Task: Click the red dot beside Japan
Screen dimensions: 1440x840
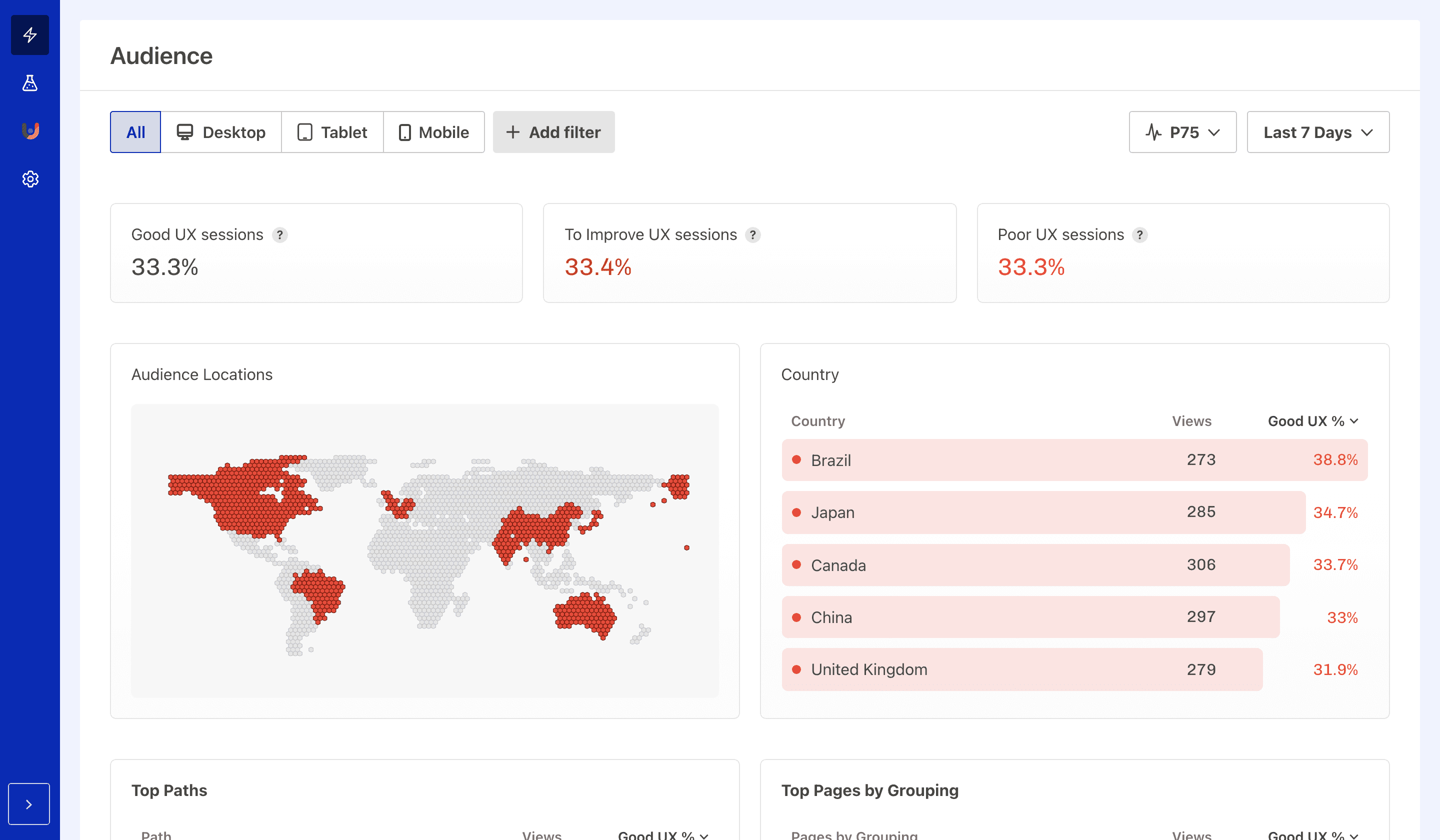Action: coord(796,512)
